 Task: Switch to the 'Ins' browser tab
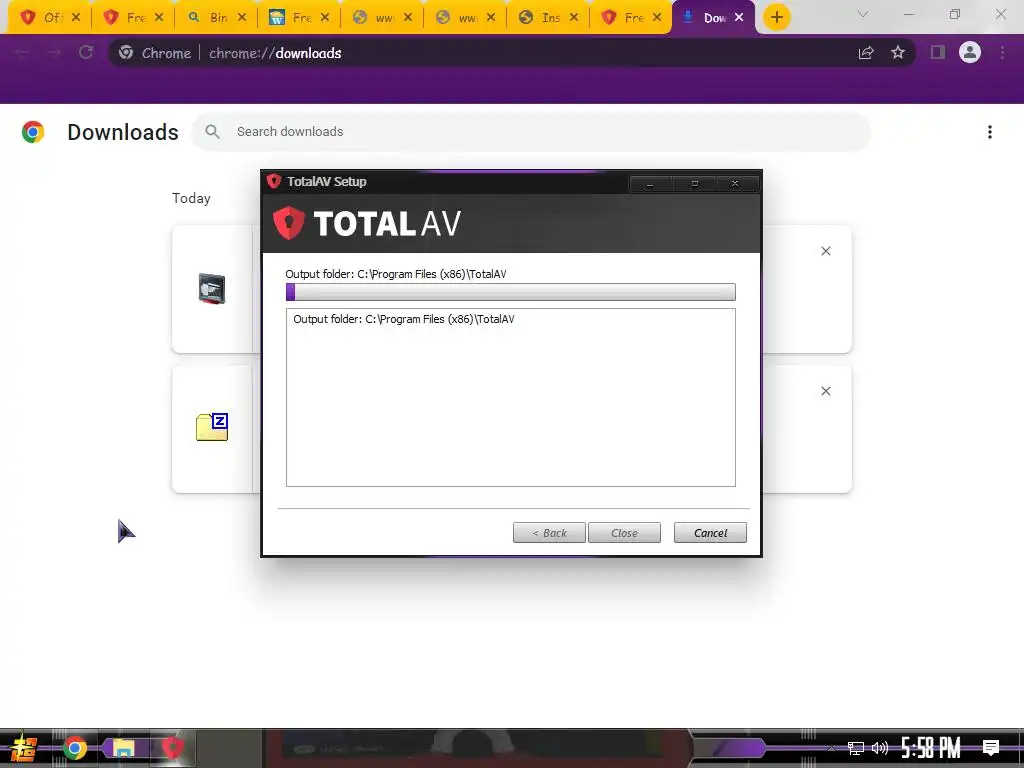pyautogui.click(x=541, y=18)
